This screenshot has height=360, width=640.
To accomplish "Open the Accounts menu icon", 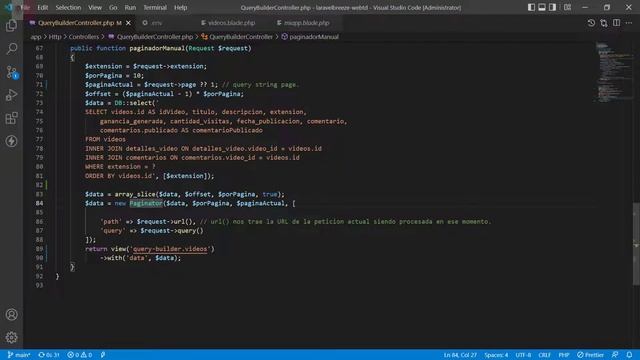I will pyautogui.click(x=11, y=315).
